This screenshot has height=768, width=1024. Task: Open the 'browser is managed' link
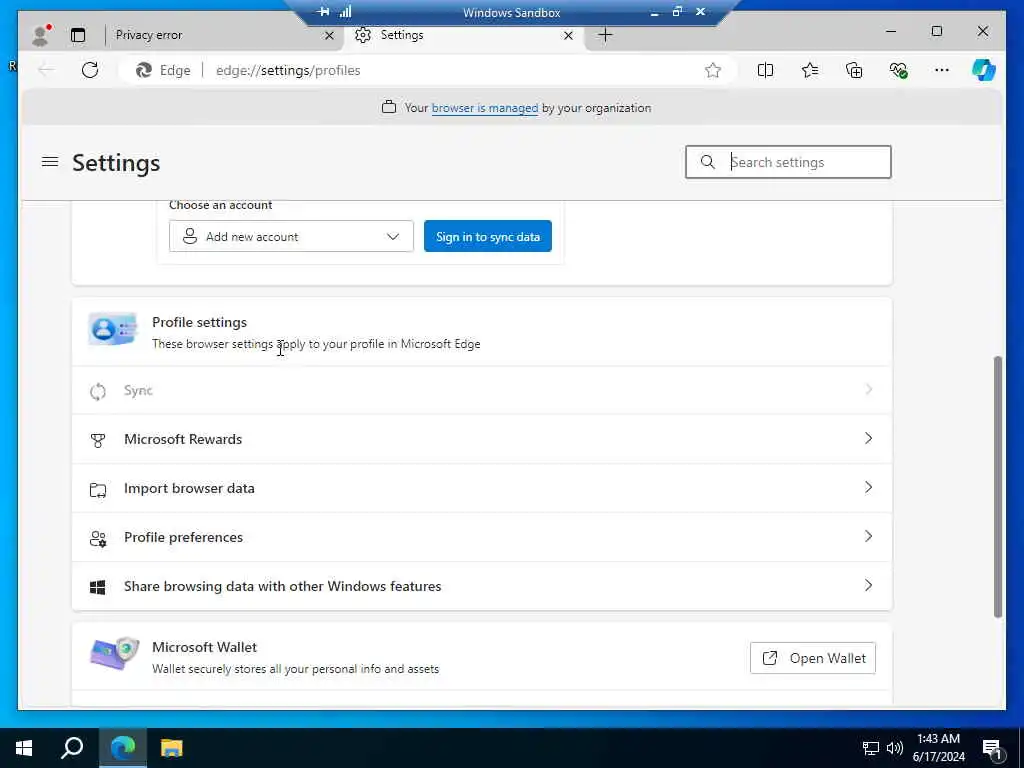pyautogui.click(x=485, y=108)
